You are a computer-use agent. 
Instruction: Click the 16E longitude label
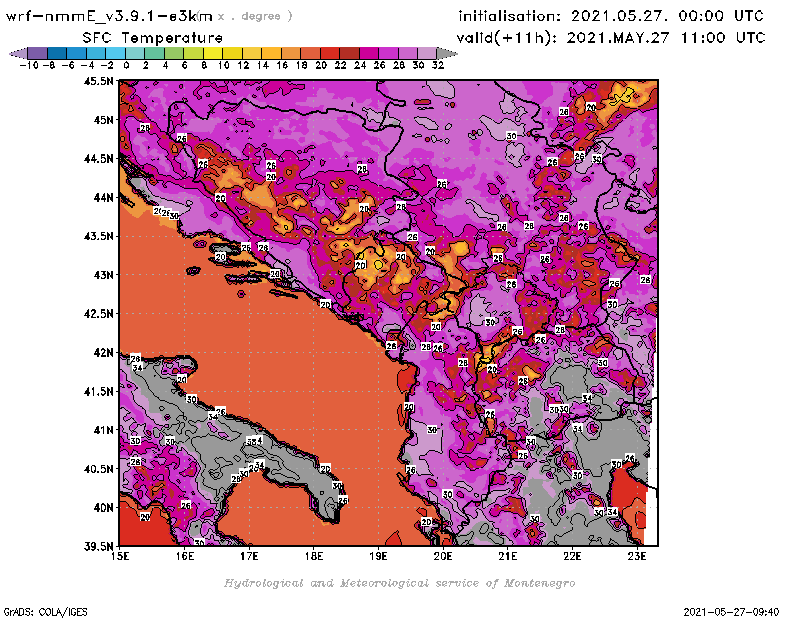185,556
